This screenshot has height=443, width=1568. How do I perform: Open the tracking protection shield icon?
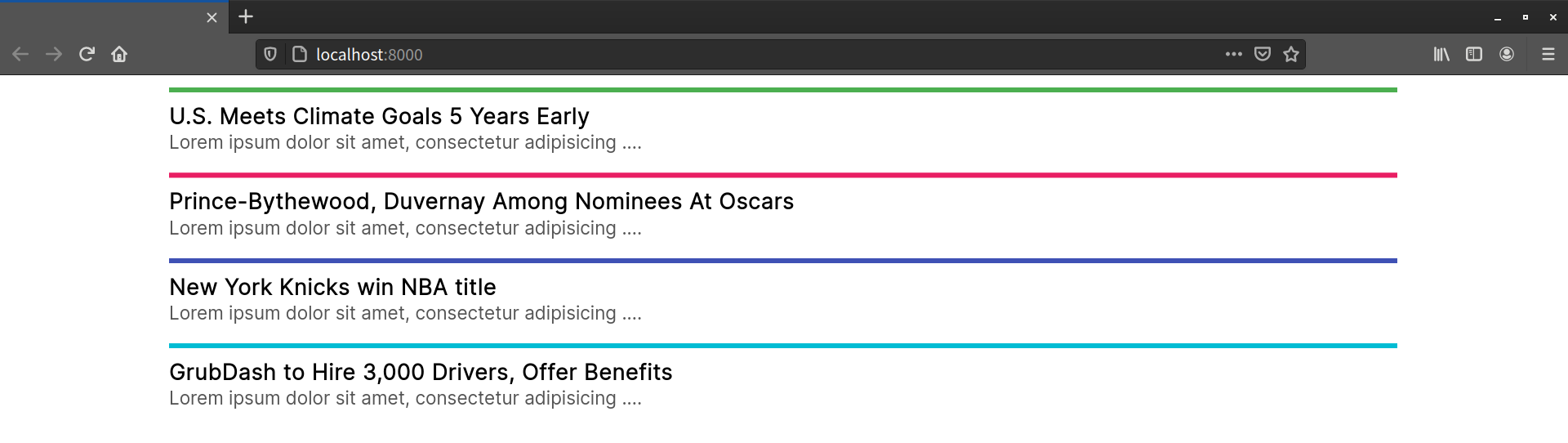pyautogui.click(x=270, y=54)
